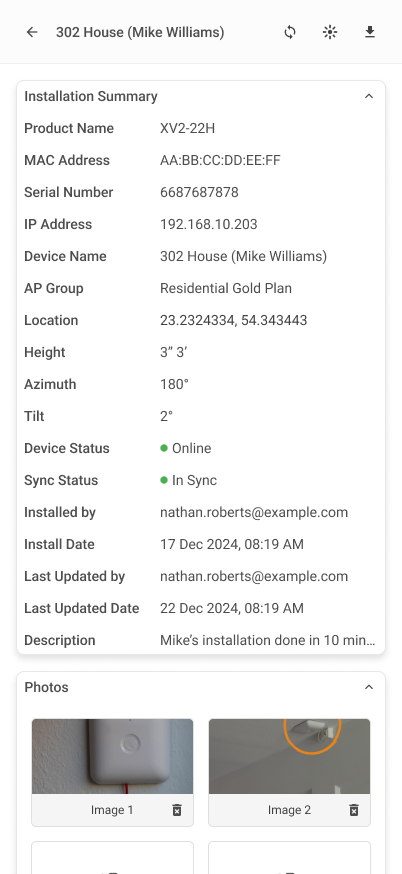The image size is (402, 874).
Task: Download the installation report icon
Action: 370,32
